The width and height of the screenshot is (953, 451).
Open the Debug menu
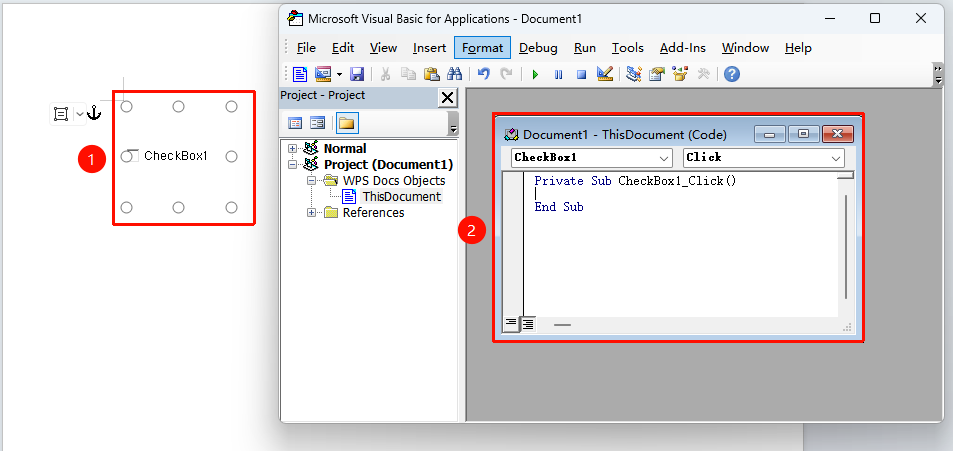pyautogui.click(x=538, y=47)
